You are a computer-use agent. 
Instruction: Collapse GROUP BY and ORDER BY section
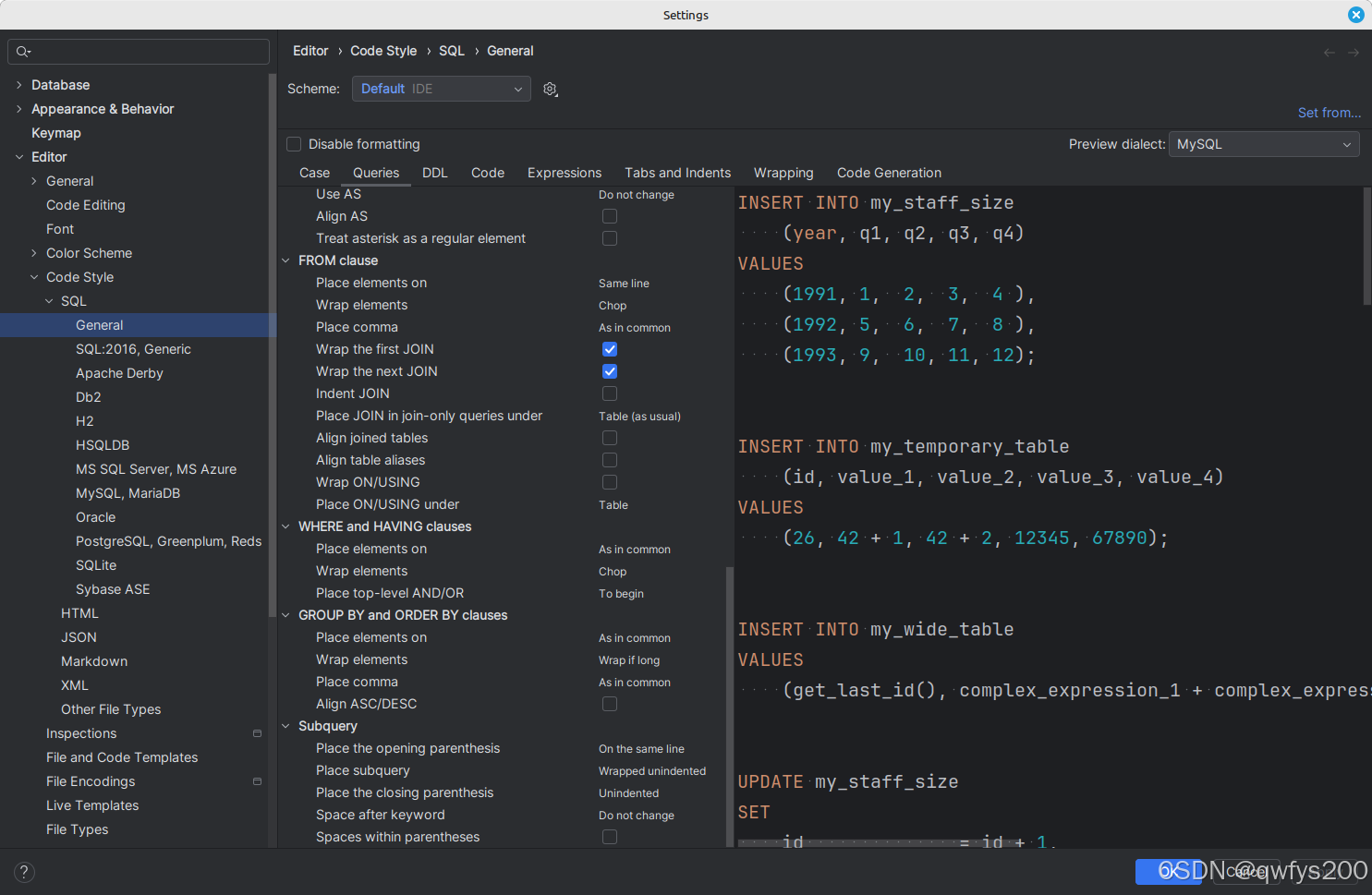pos(285,615)
